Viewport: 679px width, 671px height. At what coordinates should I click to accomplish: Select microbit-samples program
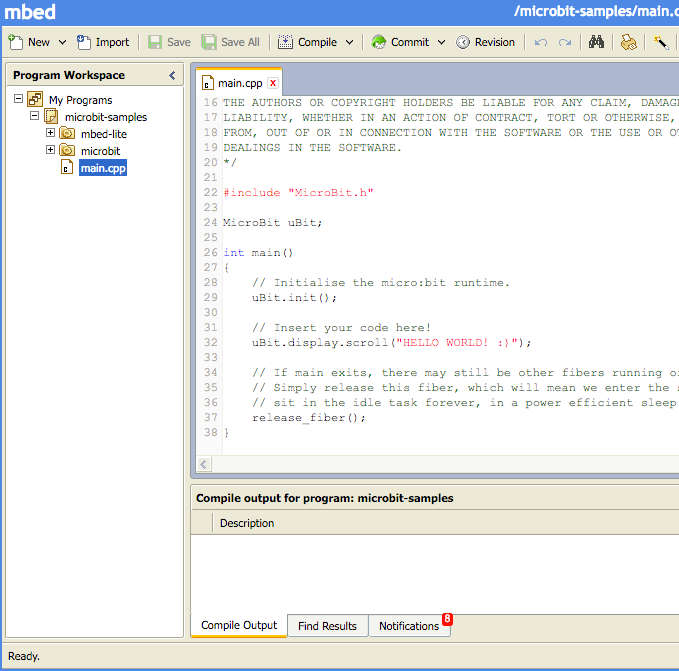pos(106,117)
